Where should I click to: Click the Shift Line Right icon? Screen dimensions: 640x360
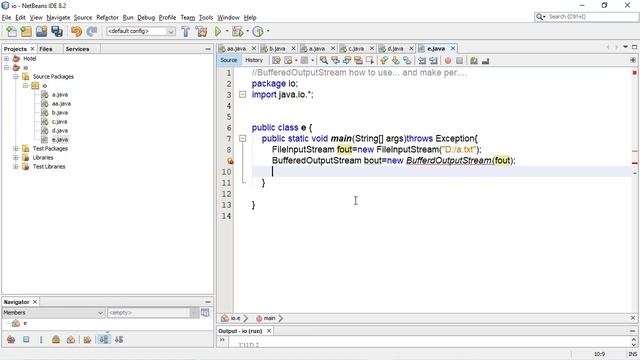(x=433, y=60)
